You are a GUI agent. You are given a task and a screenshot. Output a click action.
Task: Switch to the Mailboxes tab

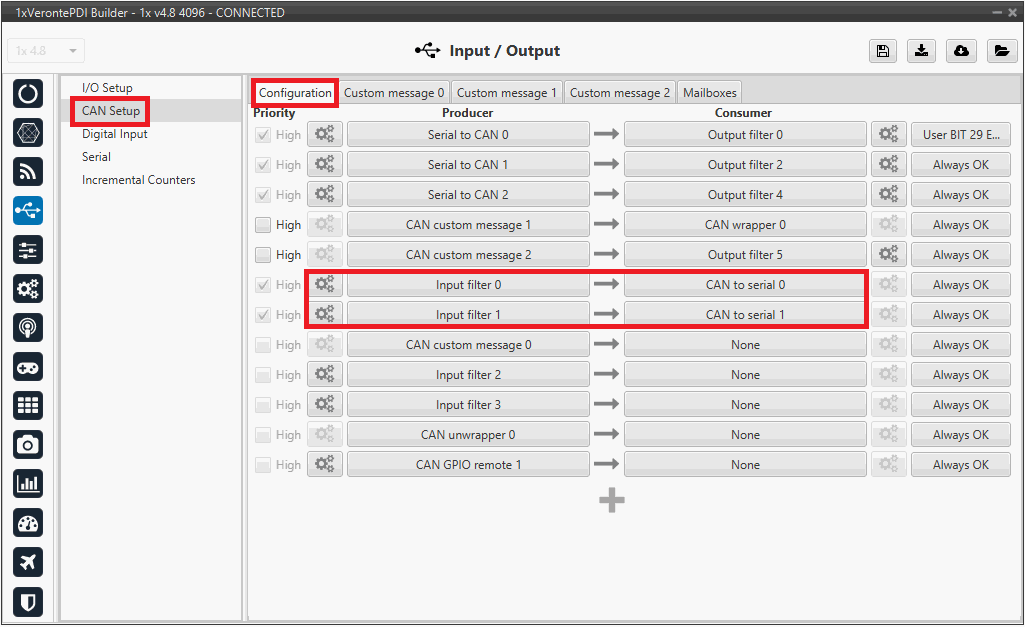709,93
